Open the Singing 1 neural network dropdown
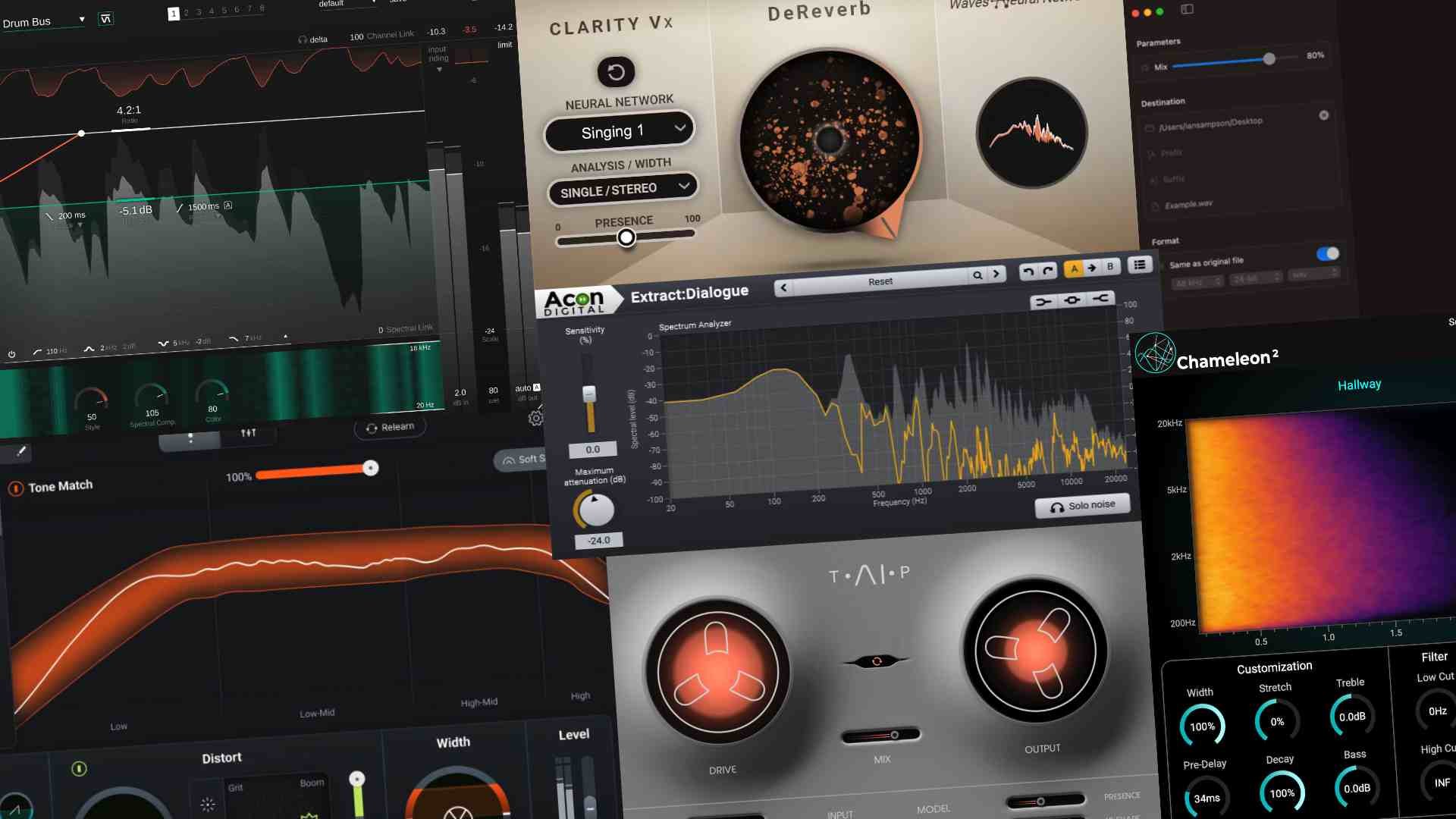 pyautogui.click(x=620, y=133)
